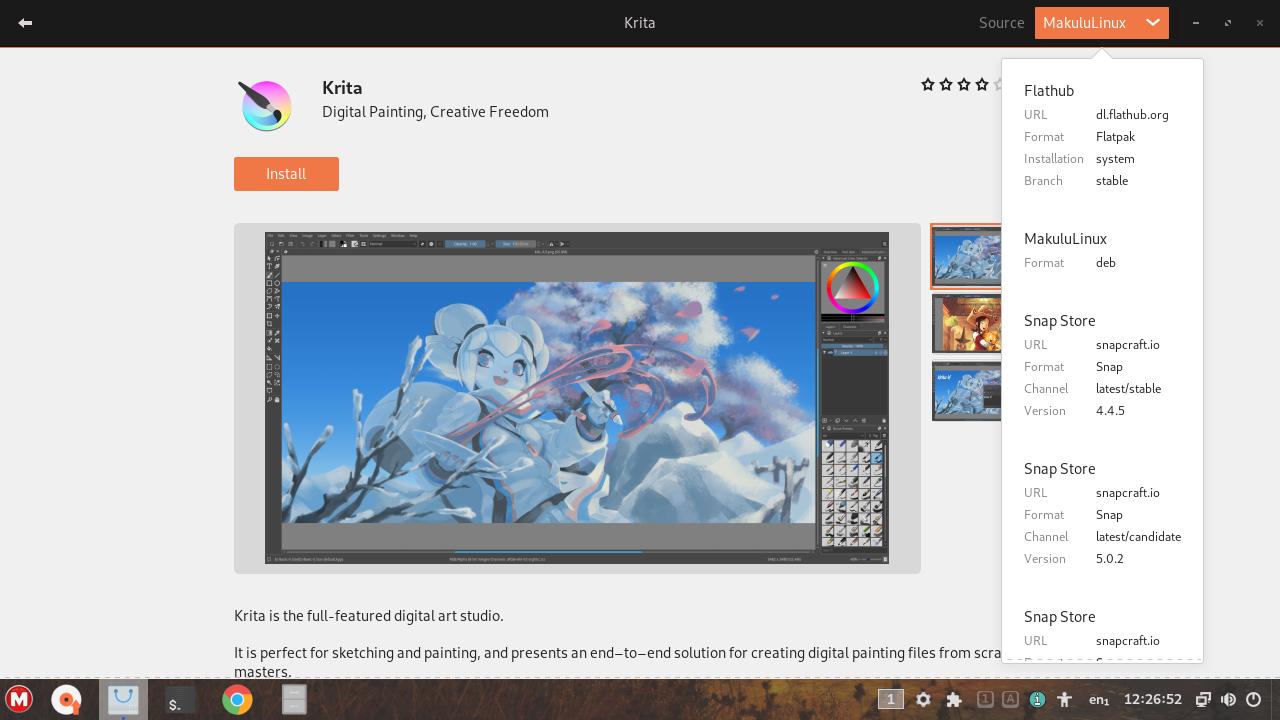The height and width of the screenshot is (720, 1280).
Task: Open the red M Makulu menu launcher
Action: tap(19, 699)
